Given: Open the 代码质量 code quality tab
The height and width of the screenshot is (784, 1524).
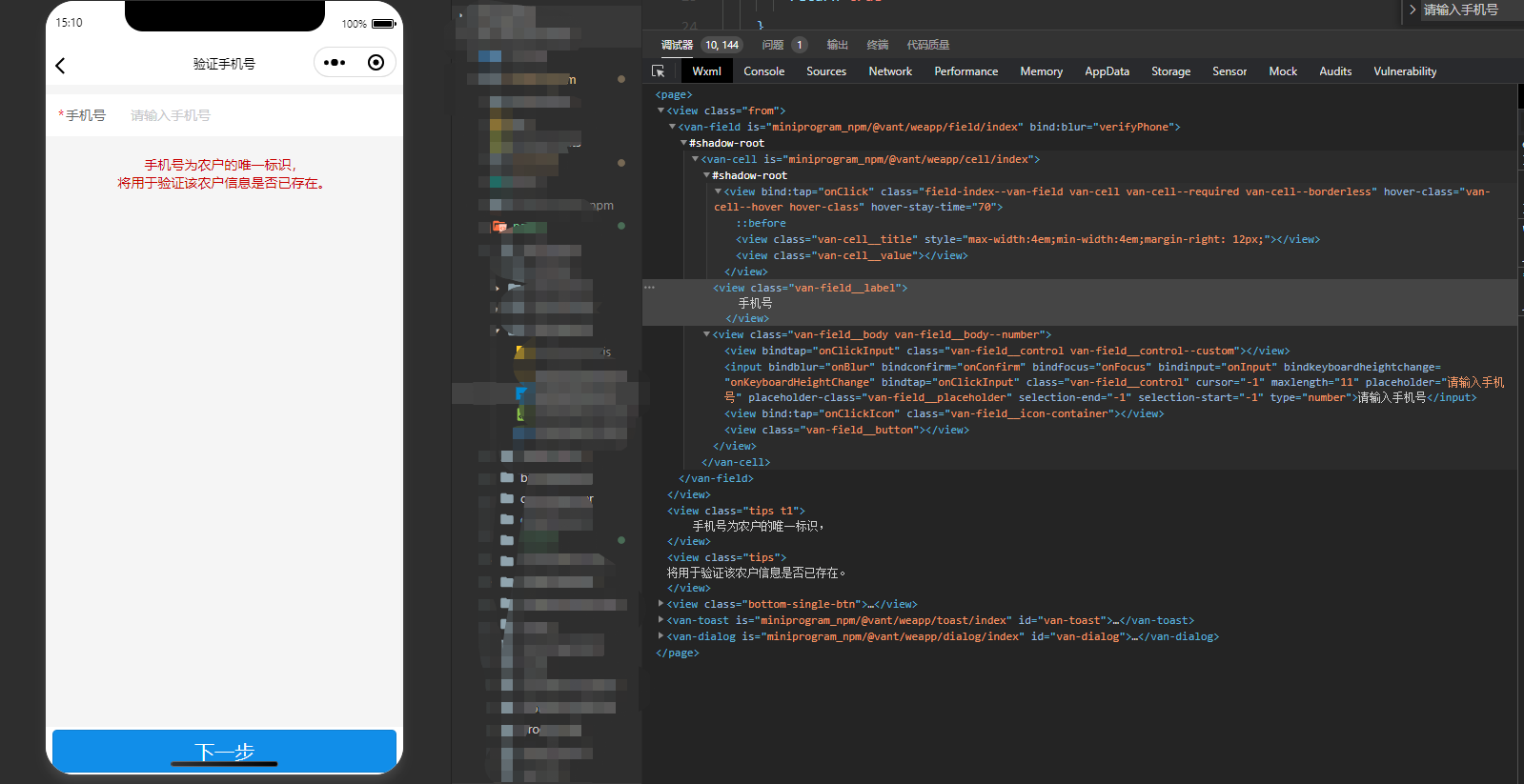Looking at the screenshot, I should (928, 45).
